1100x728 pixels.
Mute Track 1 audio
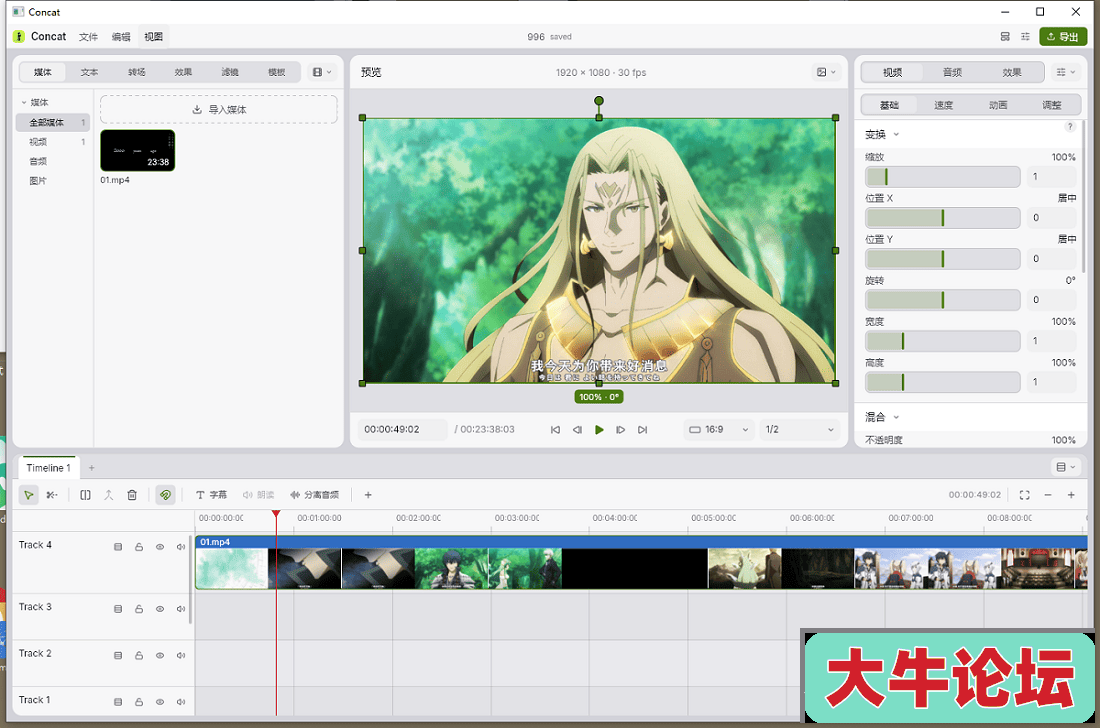[x=181, y=701]
